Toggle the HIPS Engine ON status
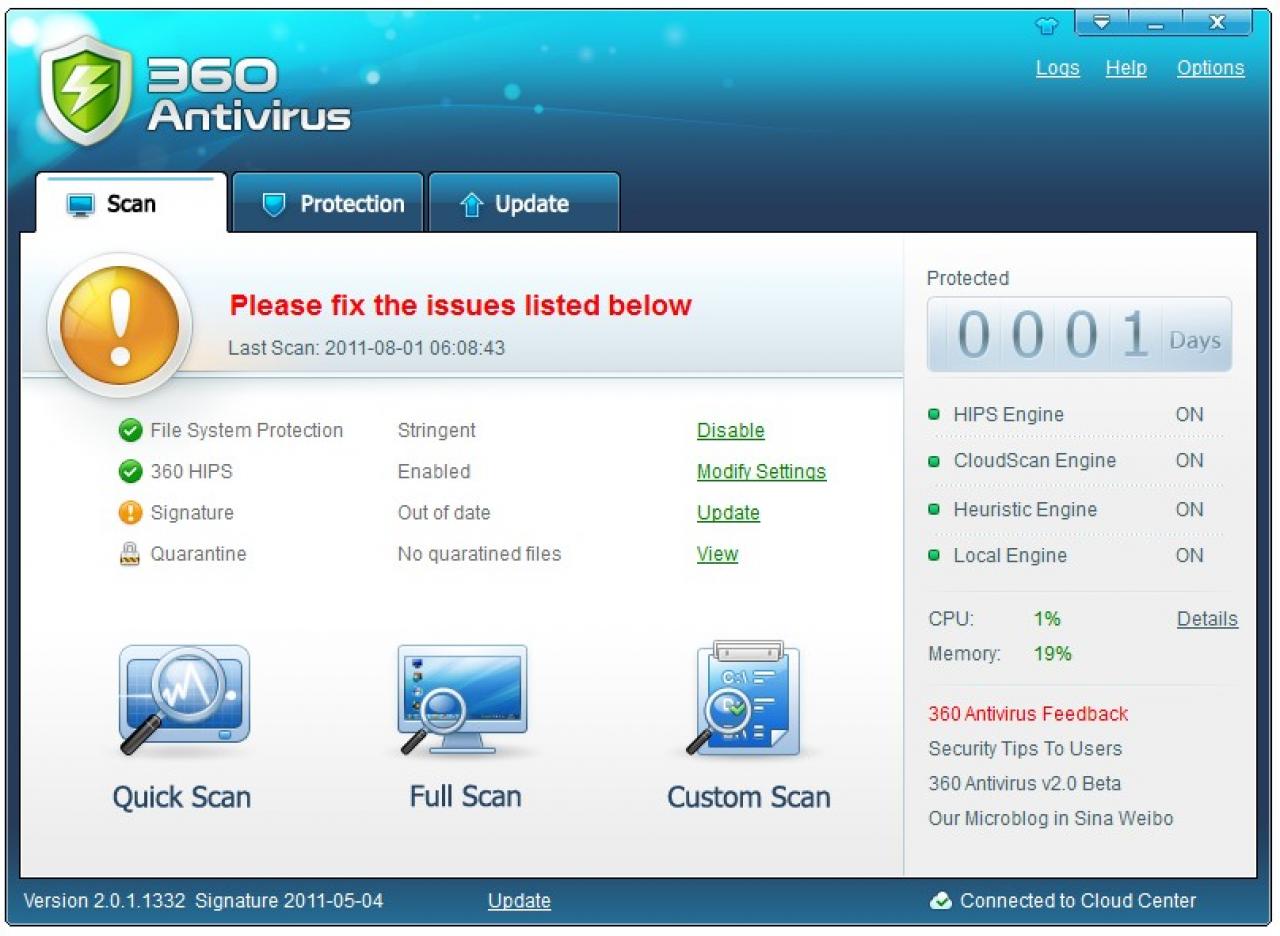This screenshot has width=1280, height=936. (1190, 414)
